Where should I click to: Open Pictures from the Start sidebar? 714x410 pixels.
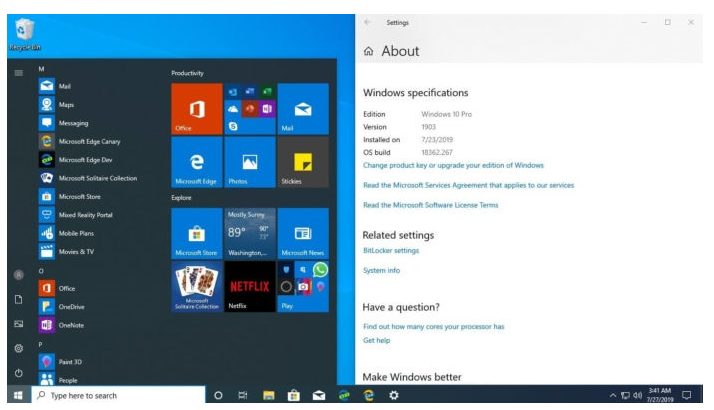point(19,324)
